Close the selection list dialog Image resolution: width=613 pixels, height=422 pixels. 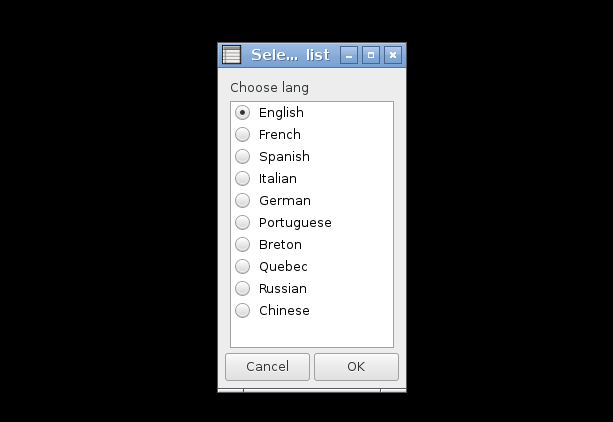(393, 55)
